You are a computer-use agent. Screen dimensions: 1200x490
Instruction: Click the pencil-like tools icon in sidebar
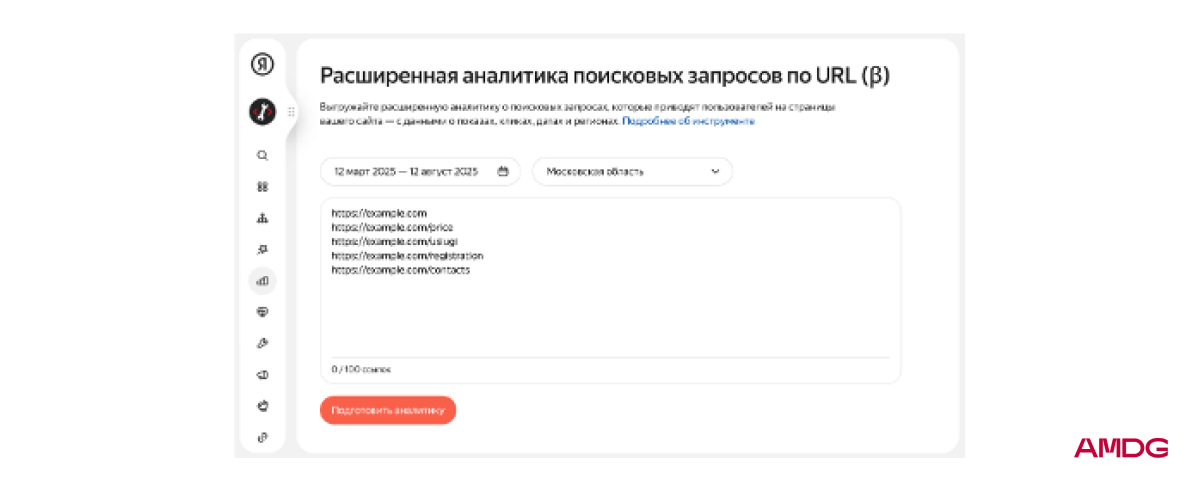[x=262, y=343]
